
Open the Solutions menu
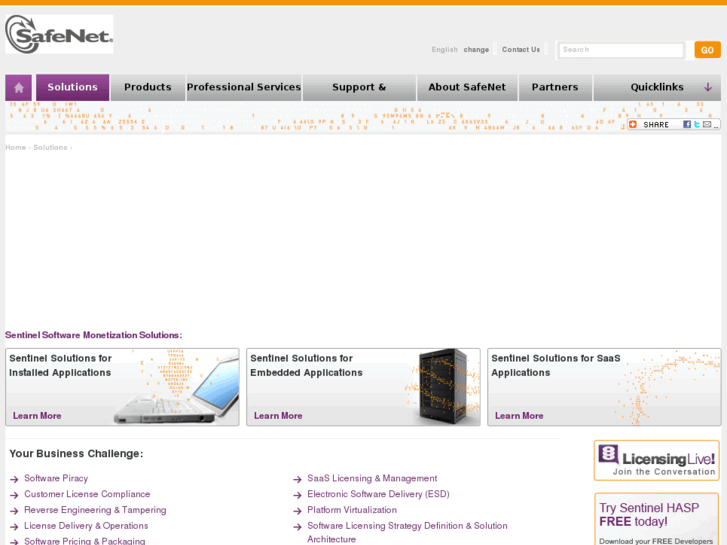(x=73, y=87)
